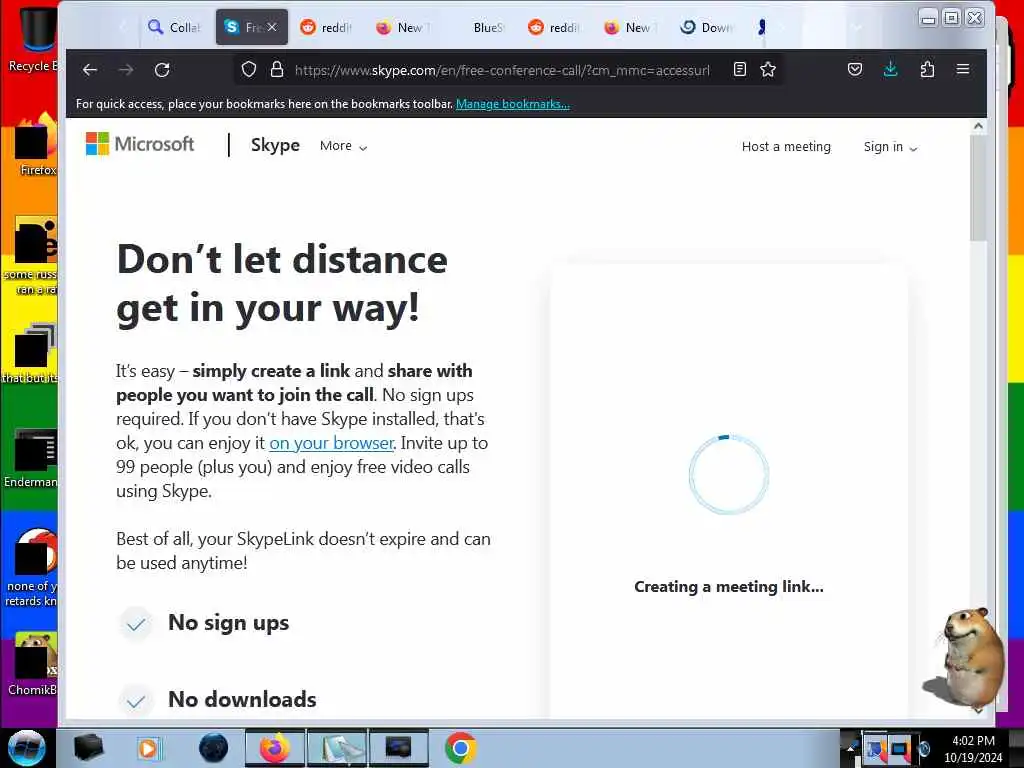This screenshot has height=768, width=1024.
Task: Click the page scrollbar up arrow
Action: pos(978,126)
